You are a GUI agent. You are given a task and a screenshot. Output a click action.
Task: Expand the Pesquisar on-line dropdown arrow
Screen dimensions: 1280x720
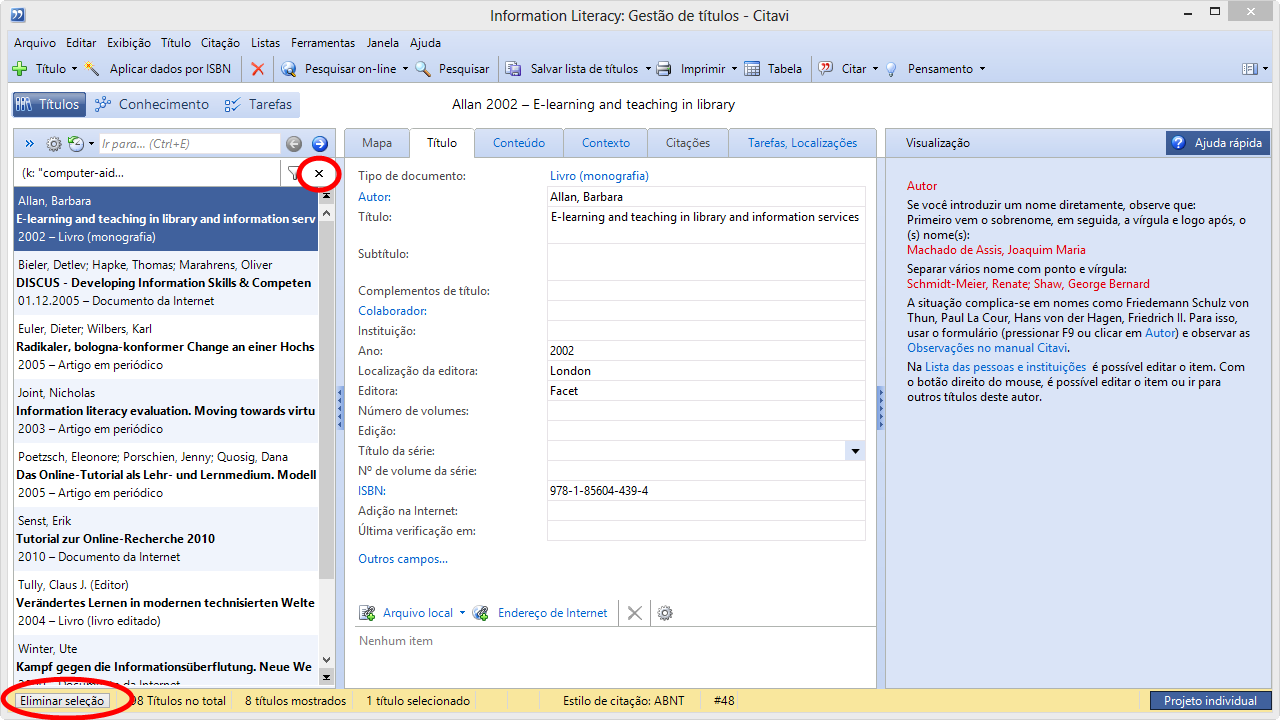[405, 69]
